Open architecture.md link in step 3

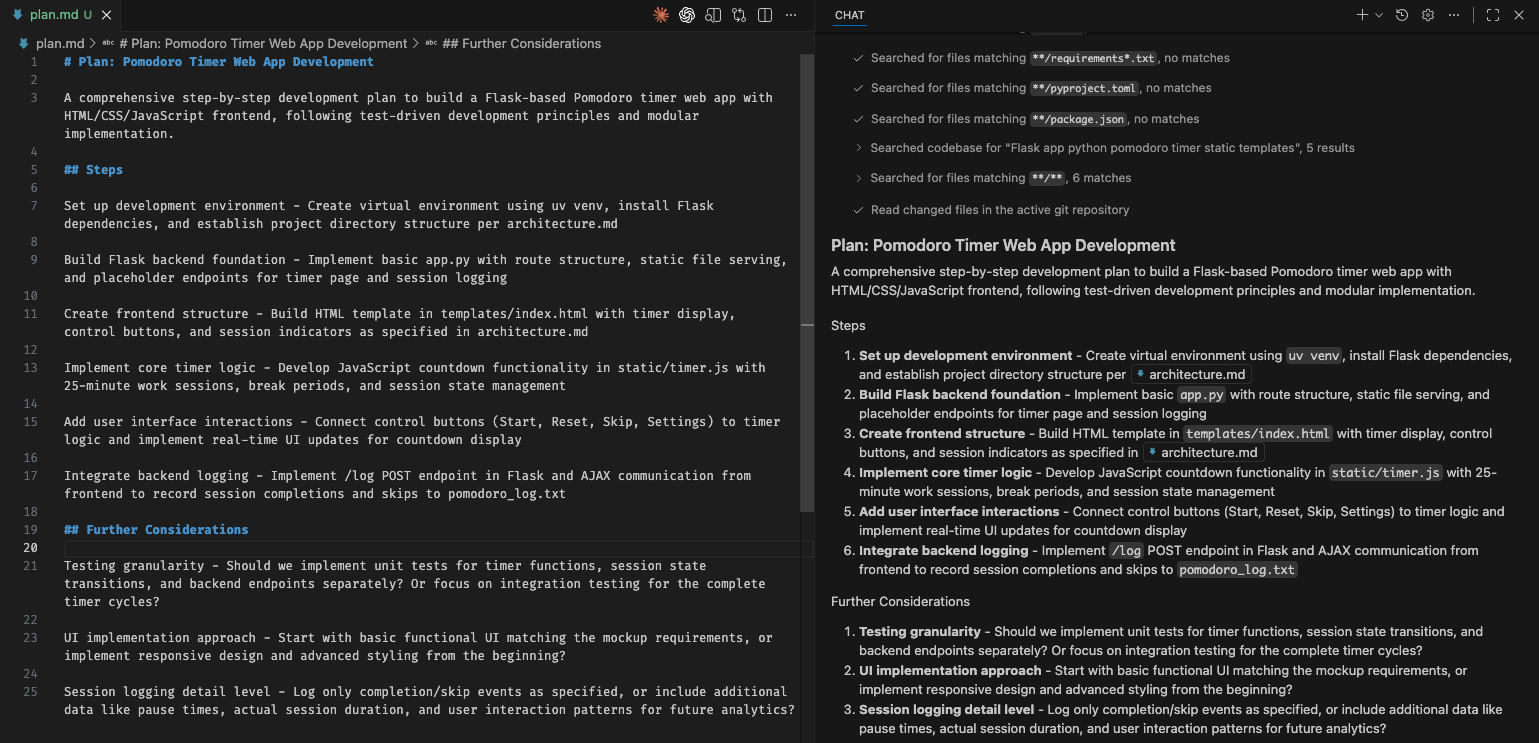tap(1201, 453)
